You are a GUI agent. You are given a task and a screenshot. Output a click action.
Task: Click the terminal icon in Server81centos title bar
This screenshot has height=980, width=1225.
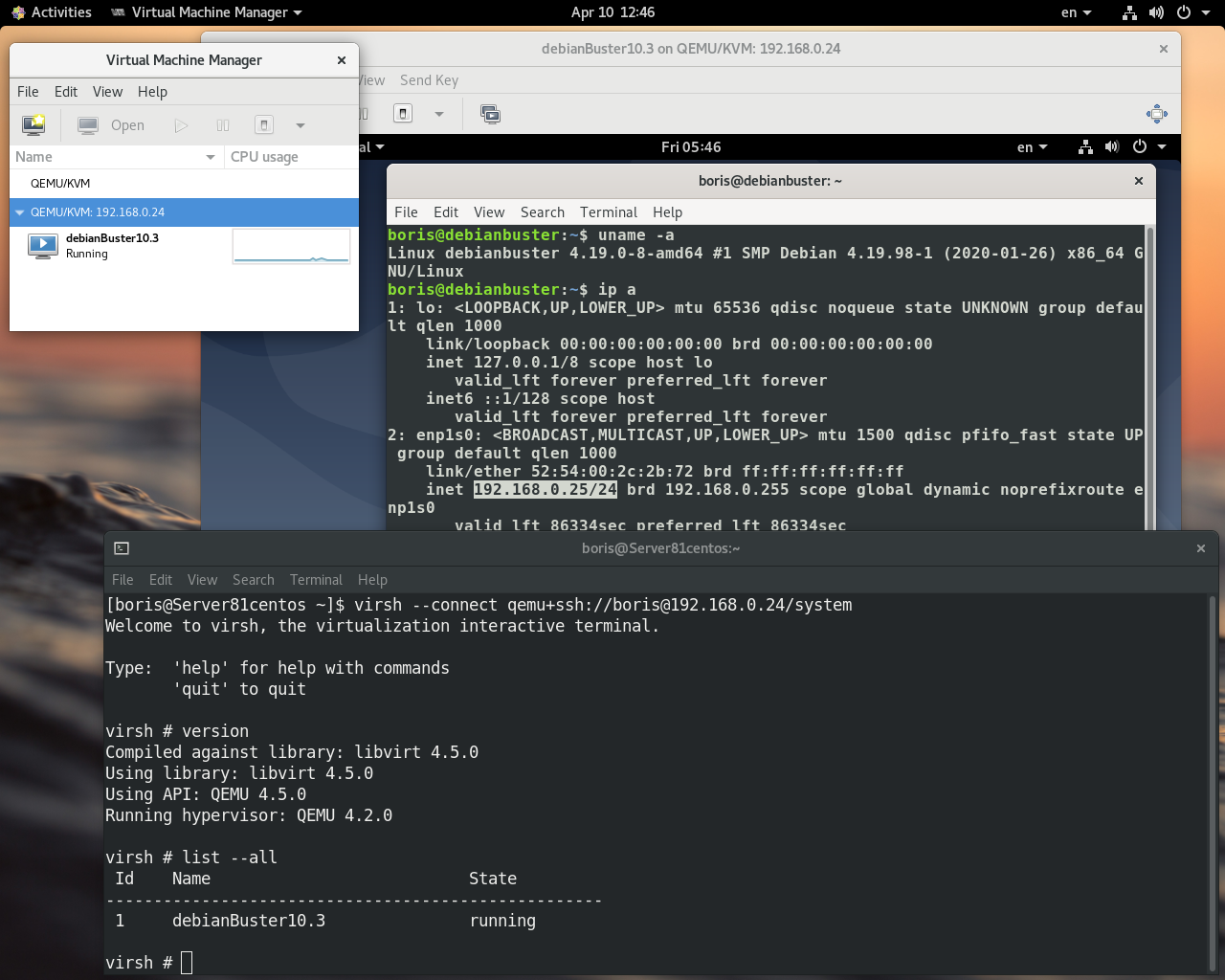coord(121,548)
